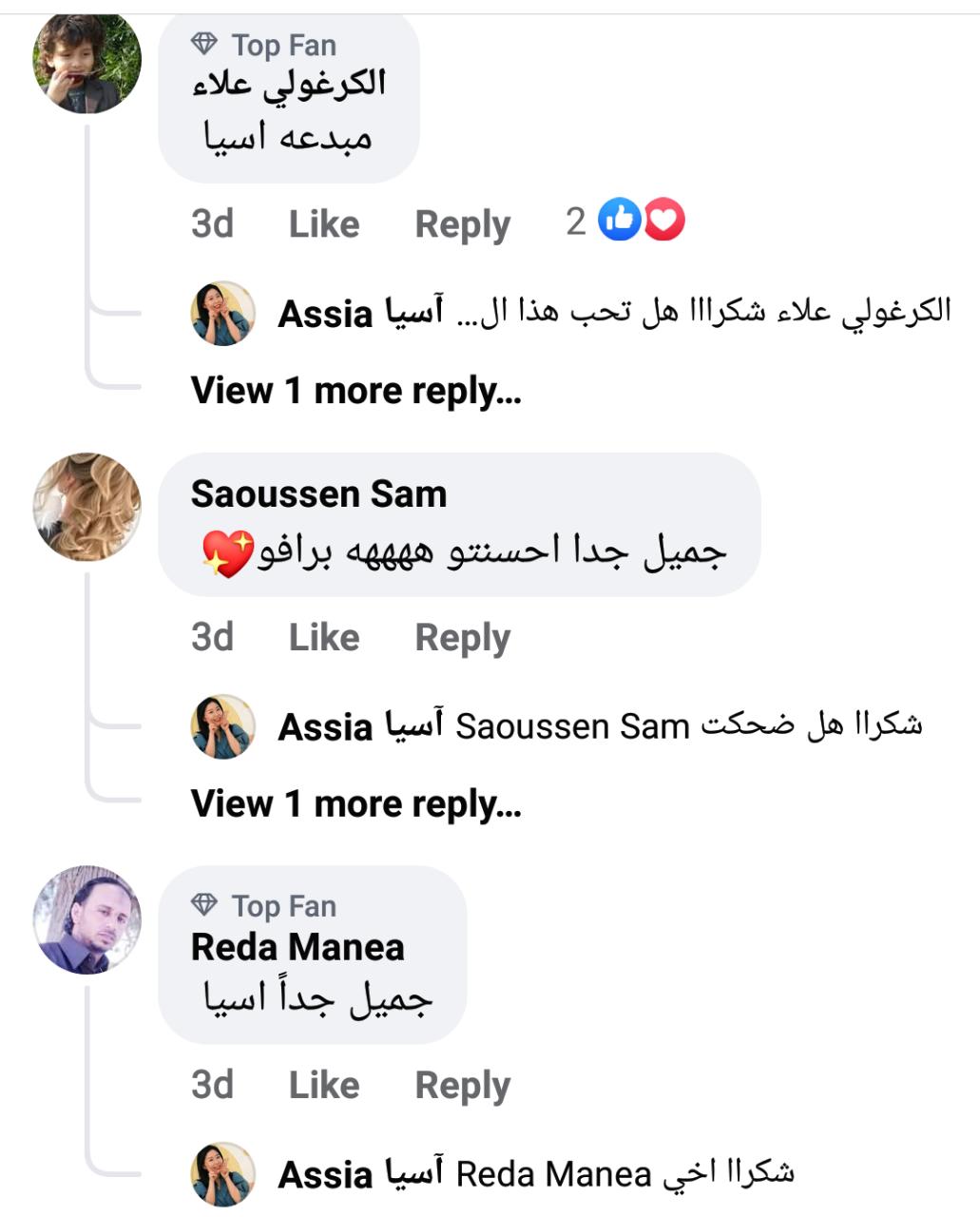Open Reda Manea's profile picture
The width and height of the screenshot is (980, 1217).
[86, 920]
